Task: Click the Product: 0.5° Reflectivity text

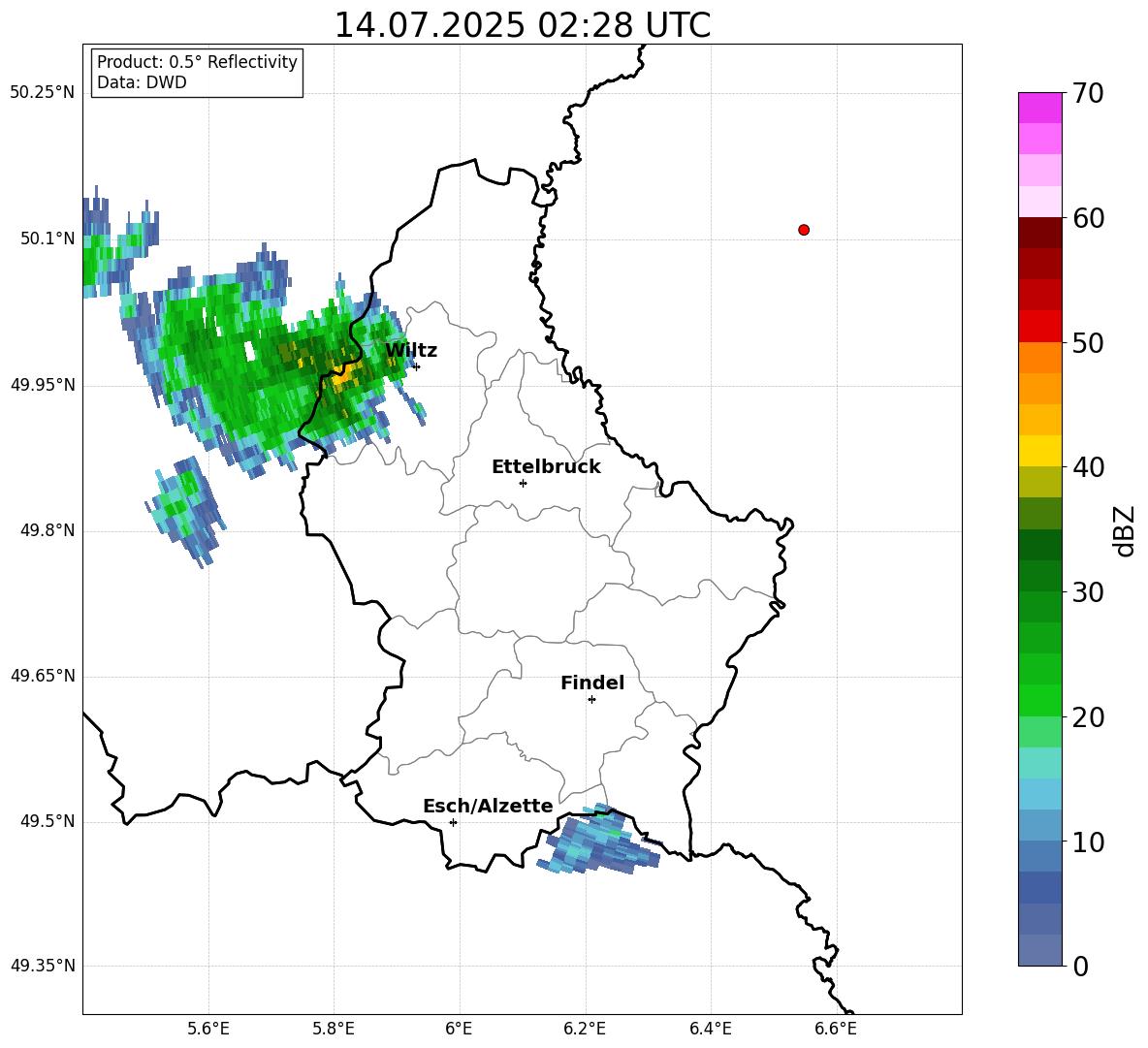Action: pos(197,62)
